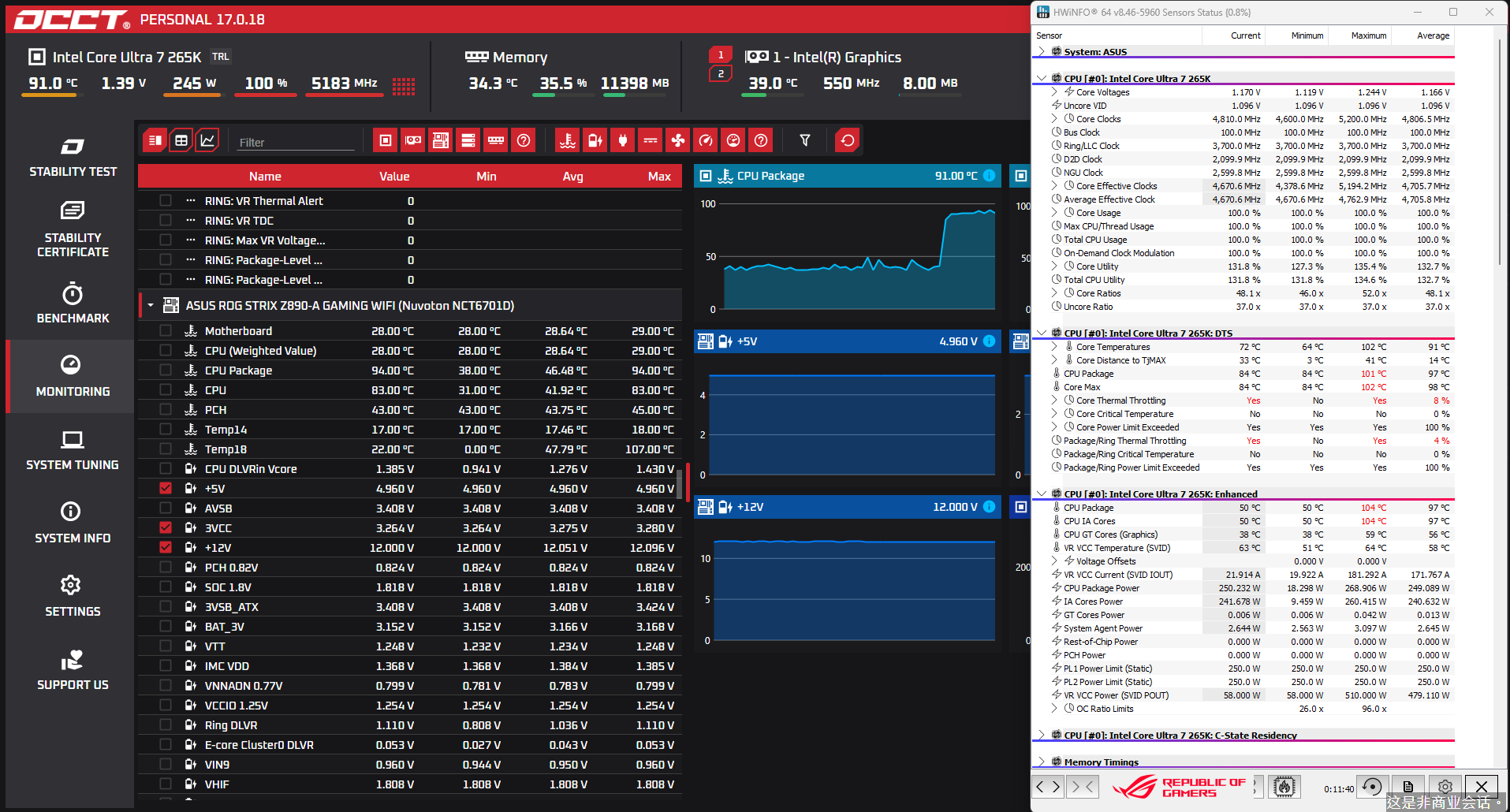Open the System Tuning section
1510x812 pixels.
[x=73, y=450]
